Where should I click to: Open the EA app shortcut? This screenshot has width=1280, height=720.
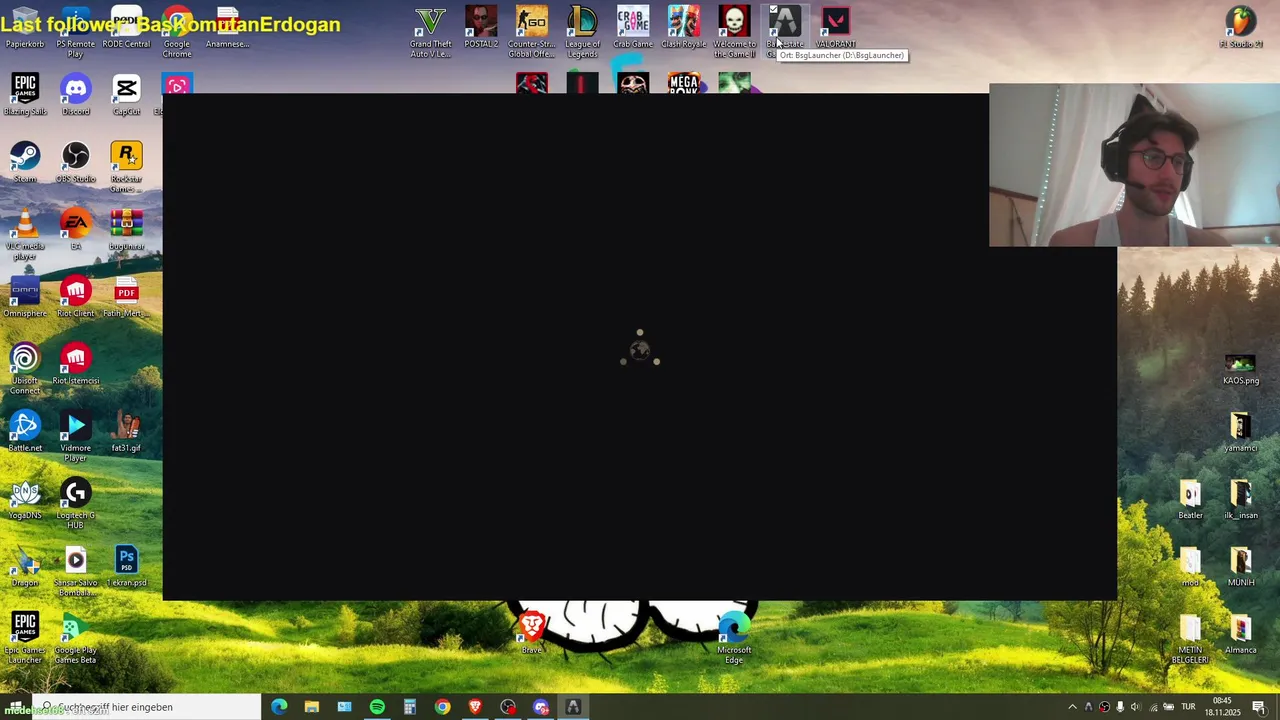pos(75,229)
